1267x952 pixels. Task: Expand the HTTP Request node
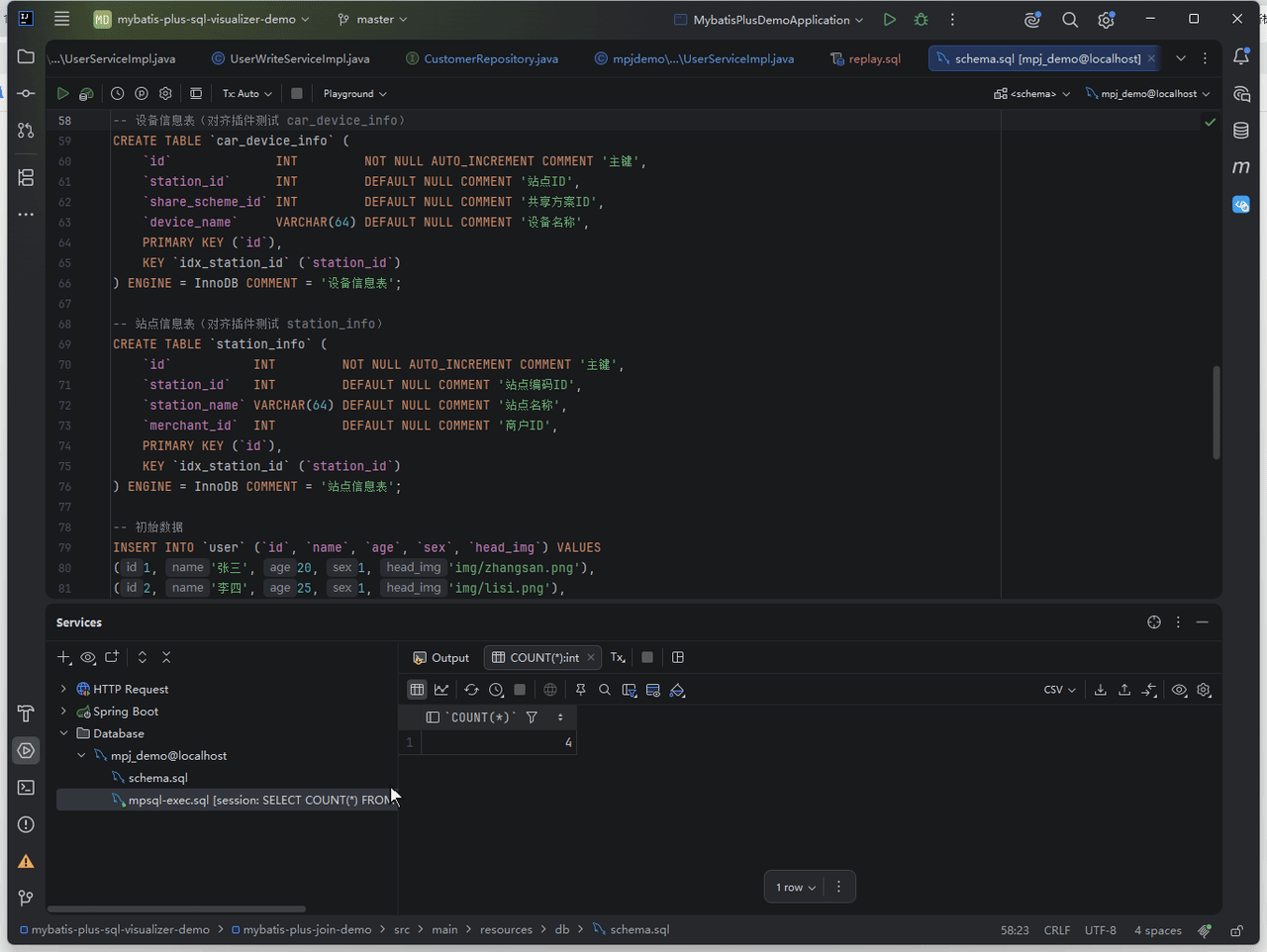click(63, 689)
